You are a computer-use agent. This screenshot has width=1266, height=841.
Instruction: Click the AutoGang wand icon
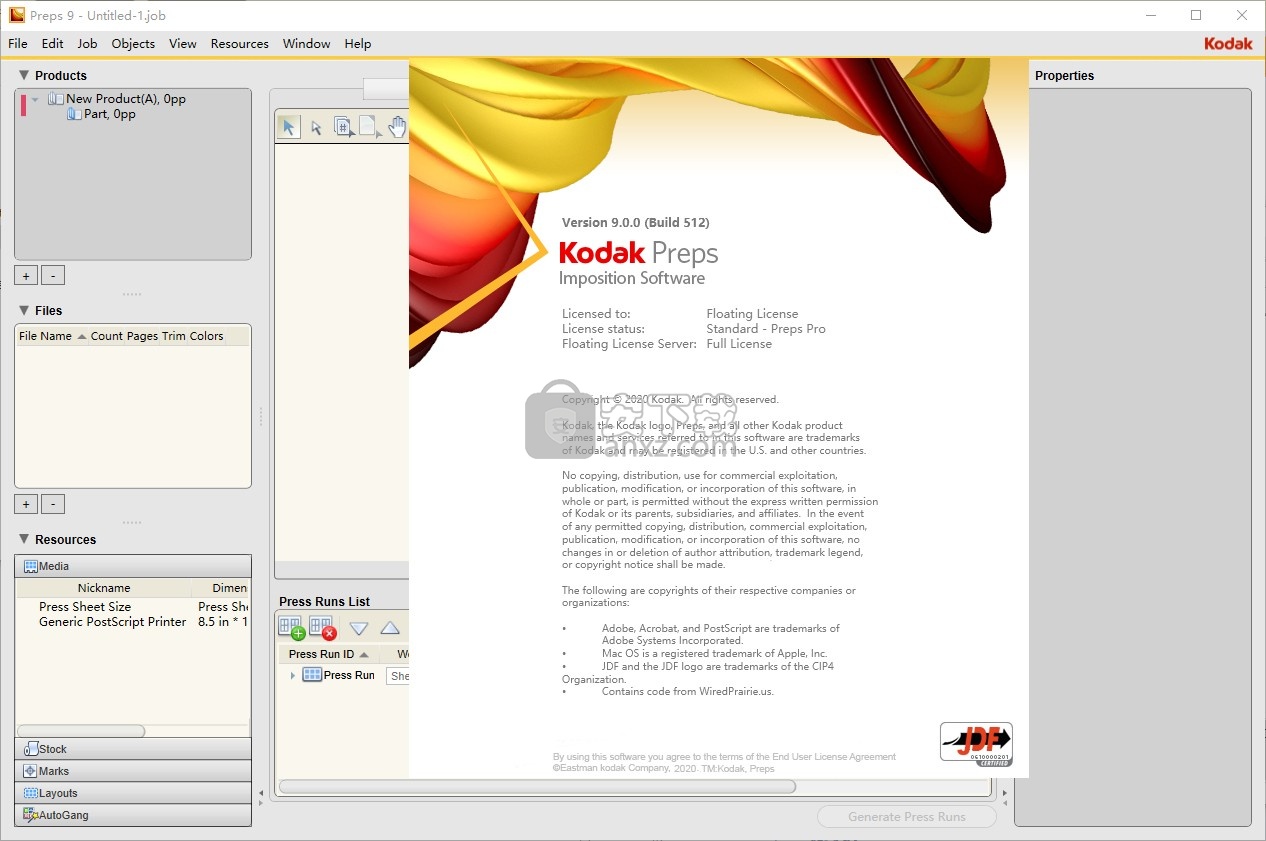pyautogui.click(x=31, y=815)
